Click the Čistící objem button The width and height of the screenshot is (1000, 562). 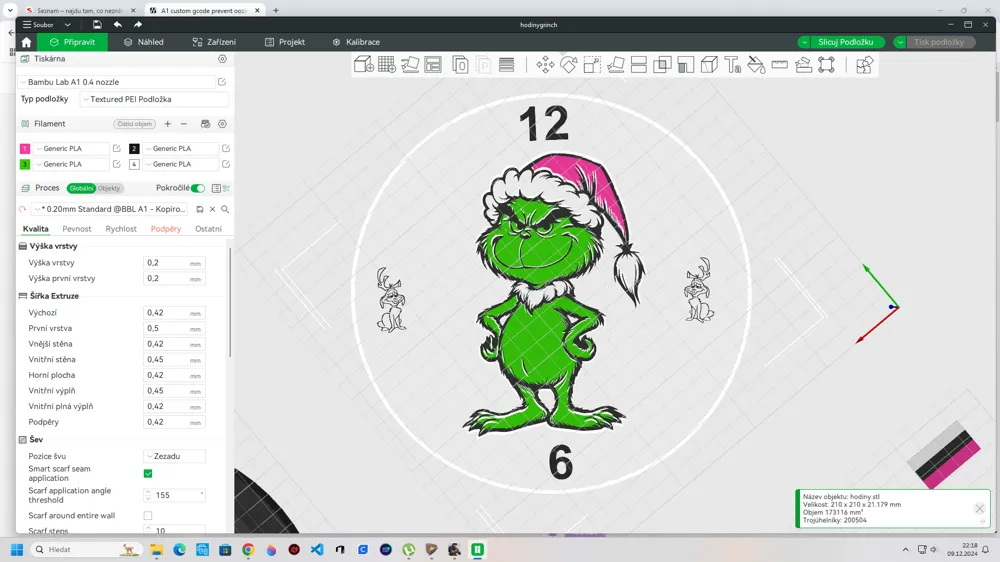[x=135, y=124]
